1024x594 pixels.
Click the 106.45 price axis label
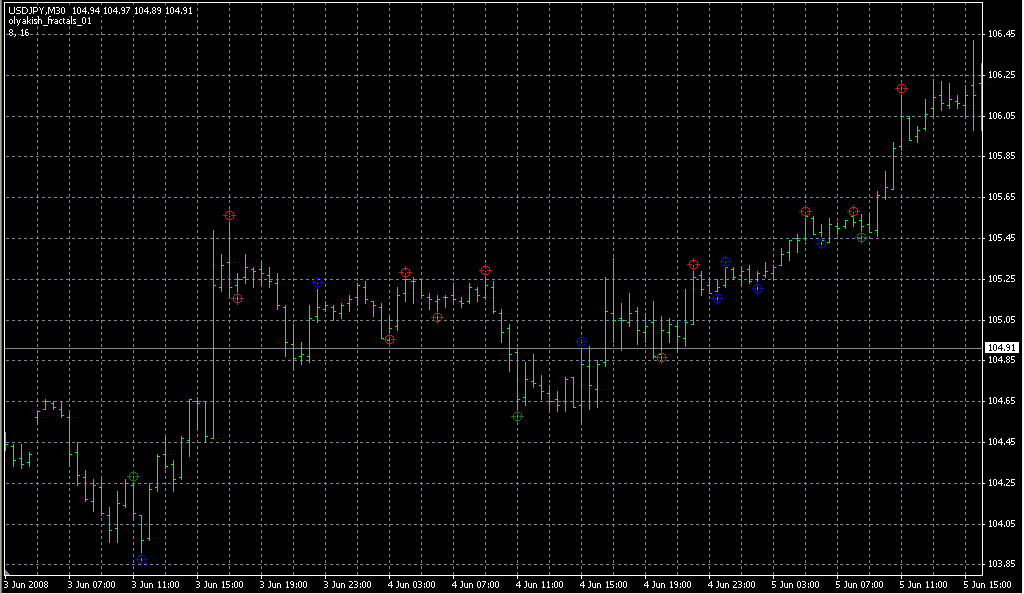click(x=1001, y=34)
